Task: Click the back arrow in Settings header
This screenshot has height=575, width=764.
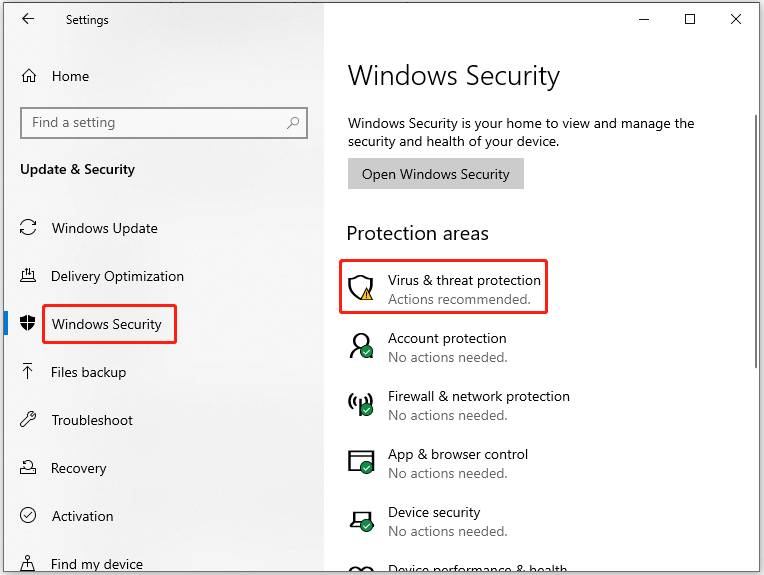Action: 28,19
